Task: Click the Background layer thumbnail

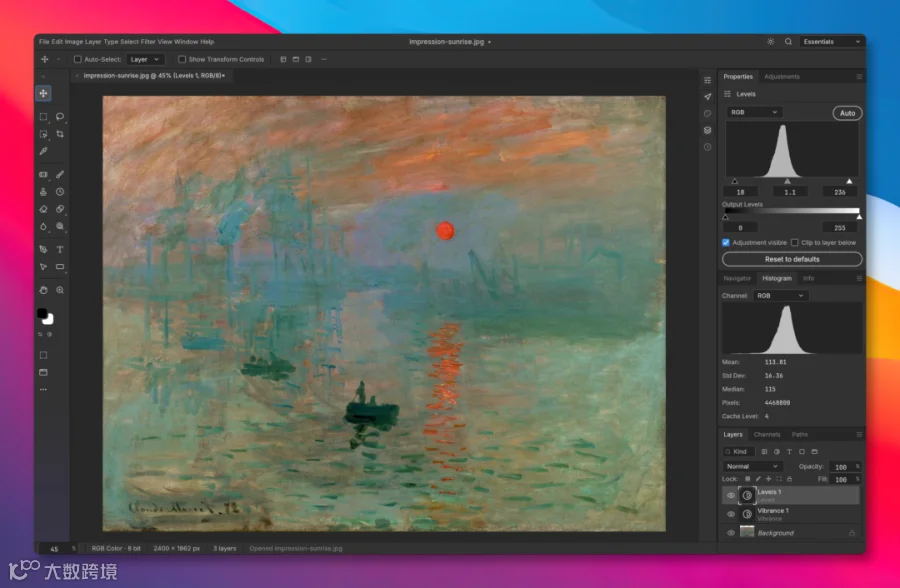Action: tap(747, 532)
